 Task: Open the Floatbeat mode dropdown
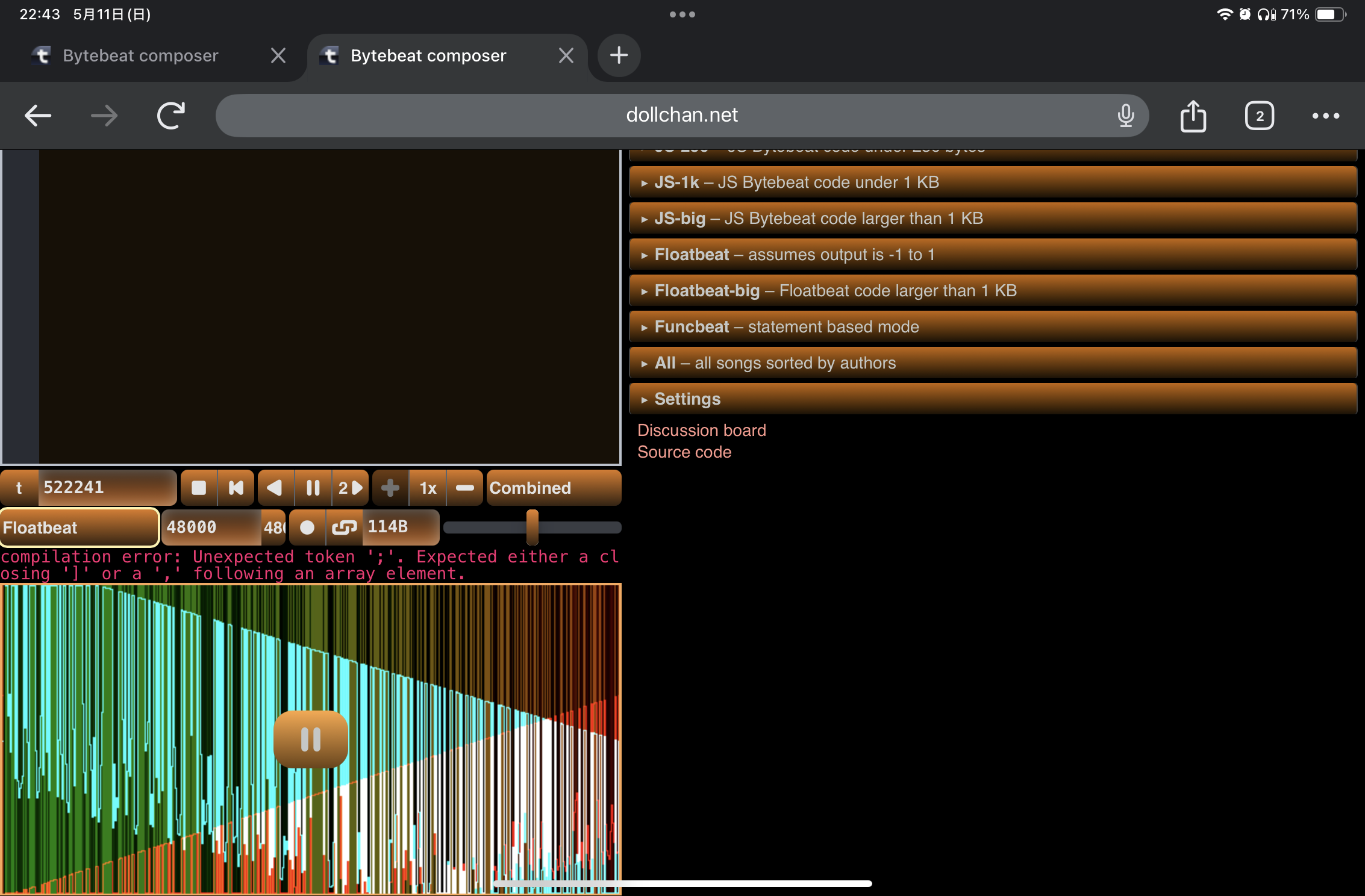click(80, 527)
